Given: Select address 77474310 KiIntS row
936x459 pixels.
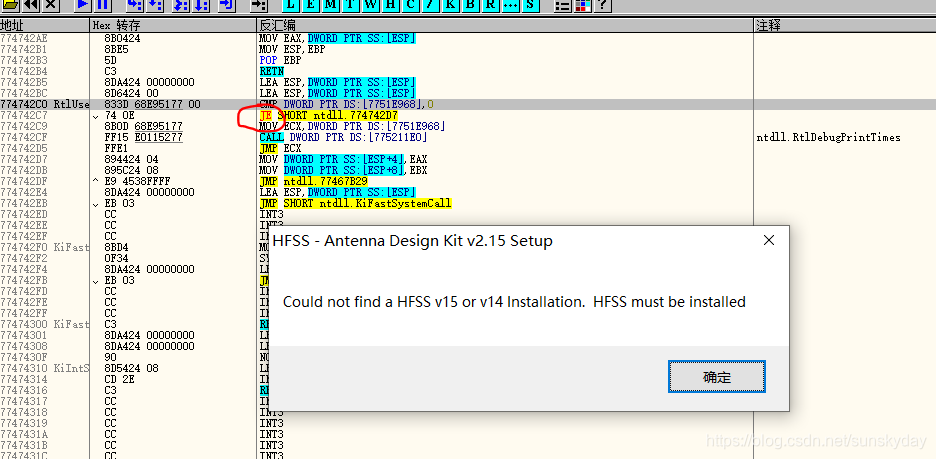Looking at the screenshot, I should coord(45,368).
